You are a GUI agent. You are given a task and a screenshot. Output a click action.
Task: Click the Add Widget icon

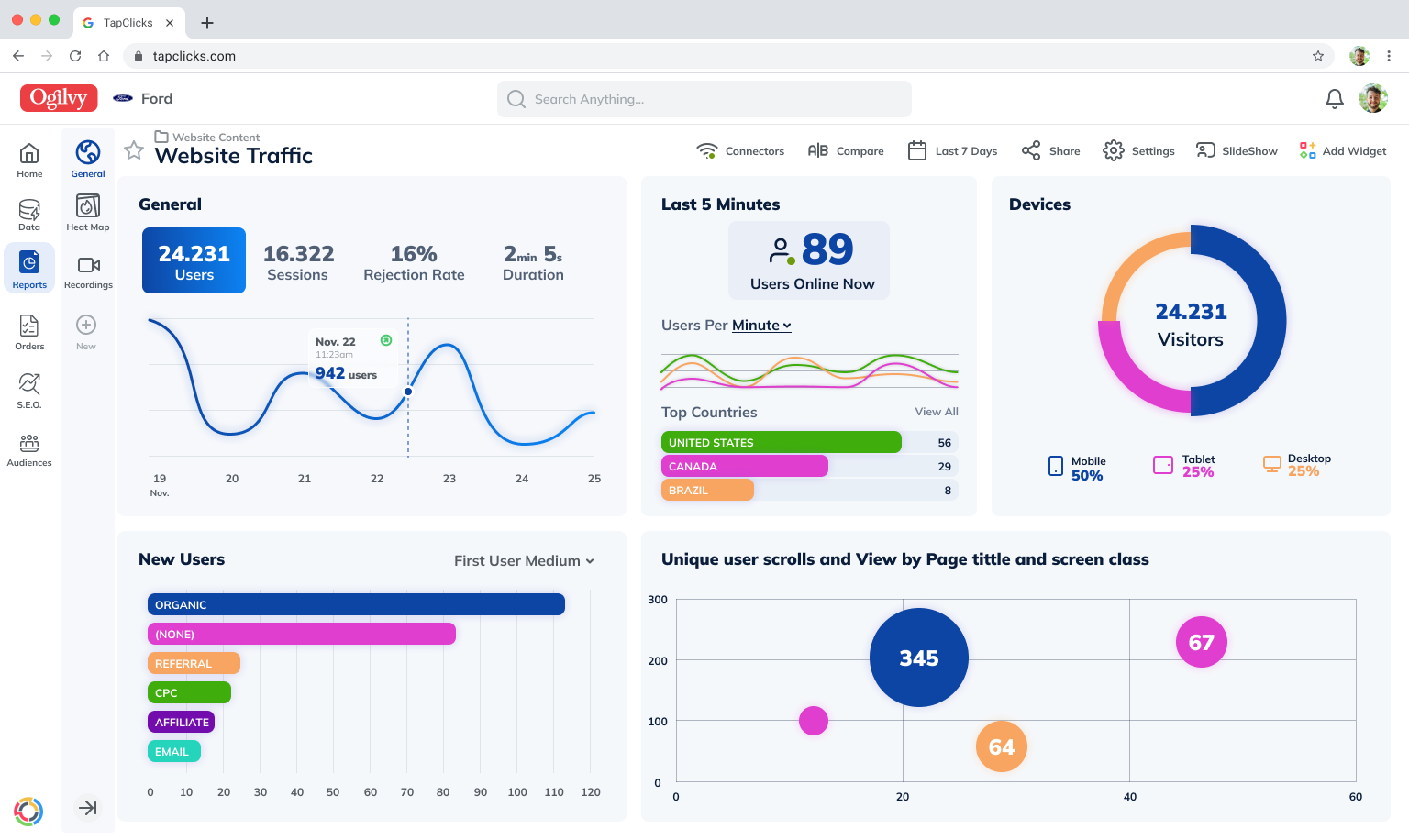(1307, 150)
